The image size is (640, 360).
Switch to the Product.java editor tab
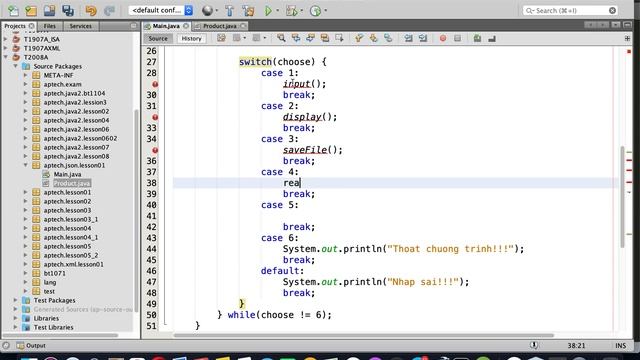pyautogui.click(x=220, y=26)
